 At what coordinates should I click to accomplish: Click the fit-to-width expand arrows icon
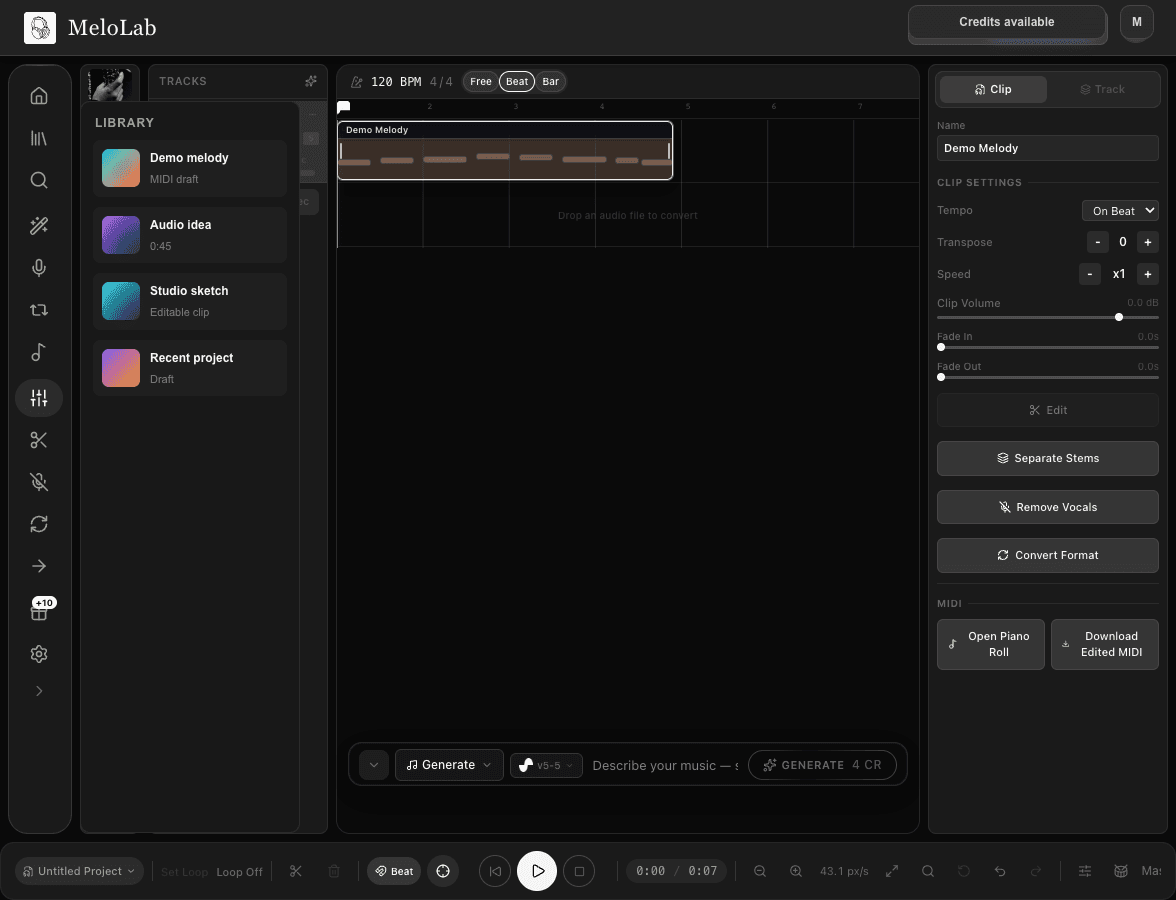(x=892, y=871)
